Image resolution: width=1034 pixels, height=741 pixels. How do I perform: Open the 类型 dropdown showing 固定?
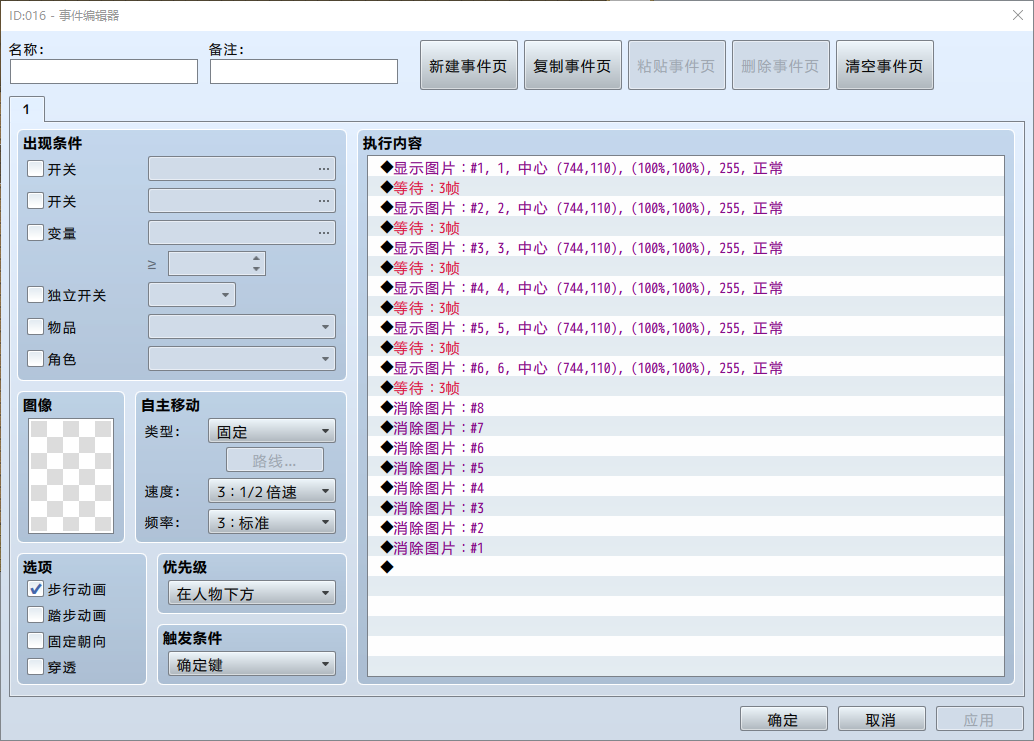tap(272, 431)
